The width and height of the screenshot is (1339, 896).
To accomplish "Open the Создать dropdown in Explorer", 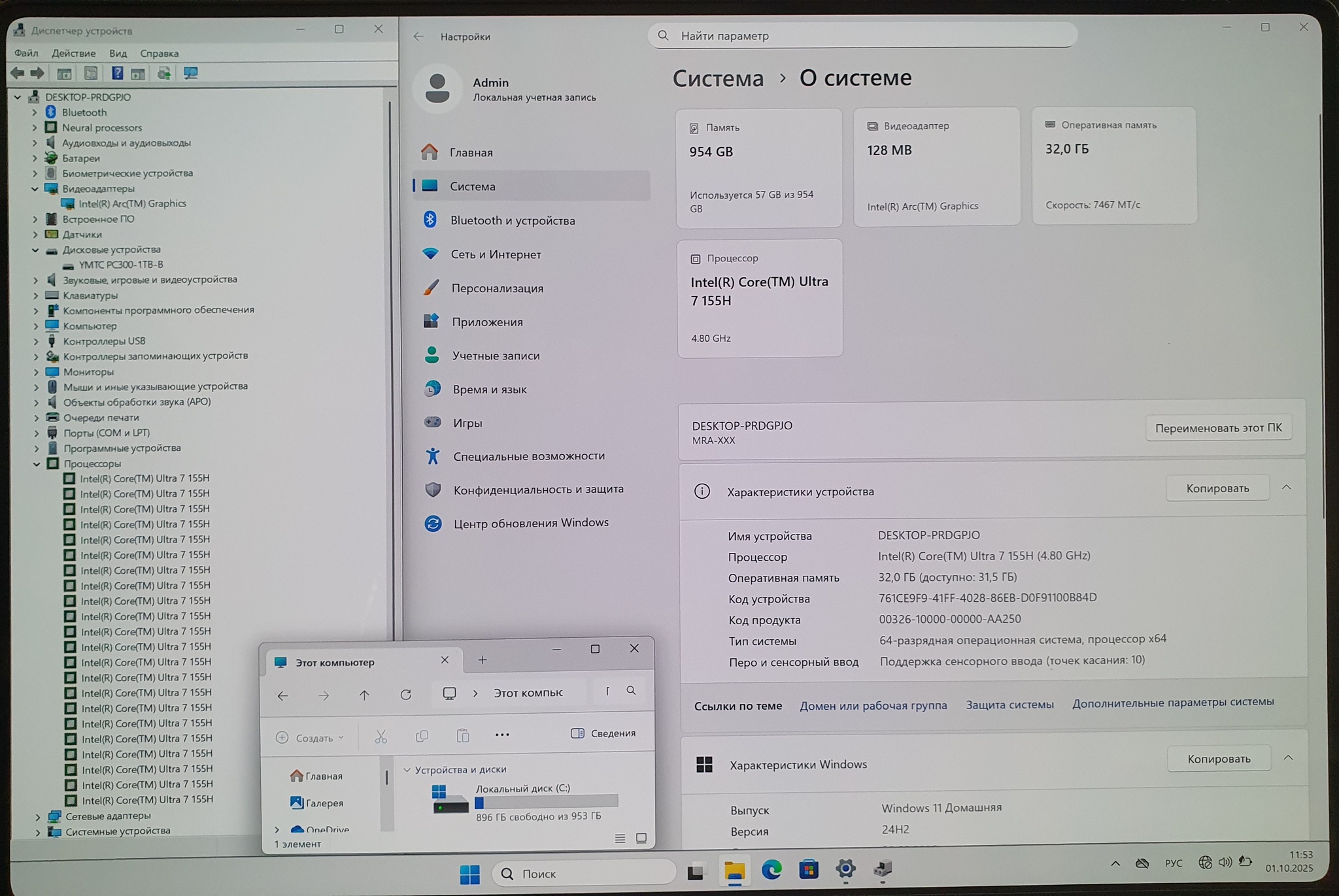I will click(310, 737).
